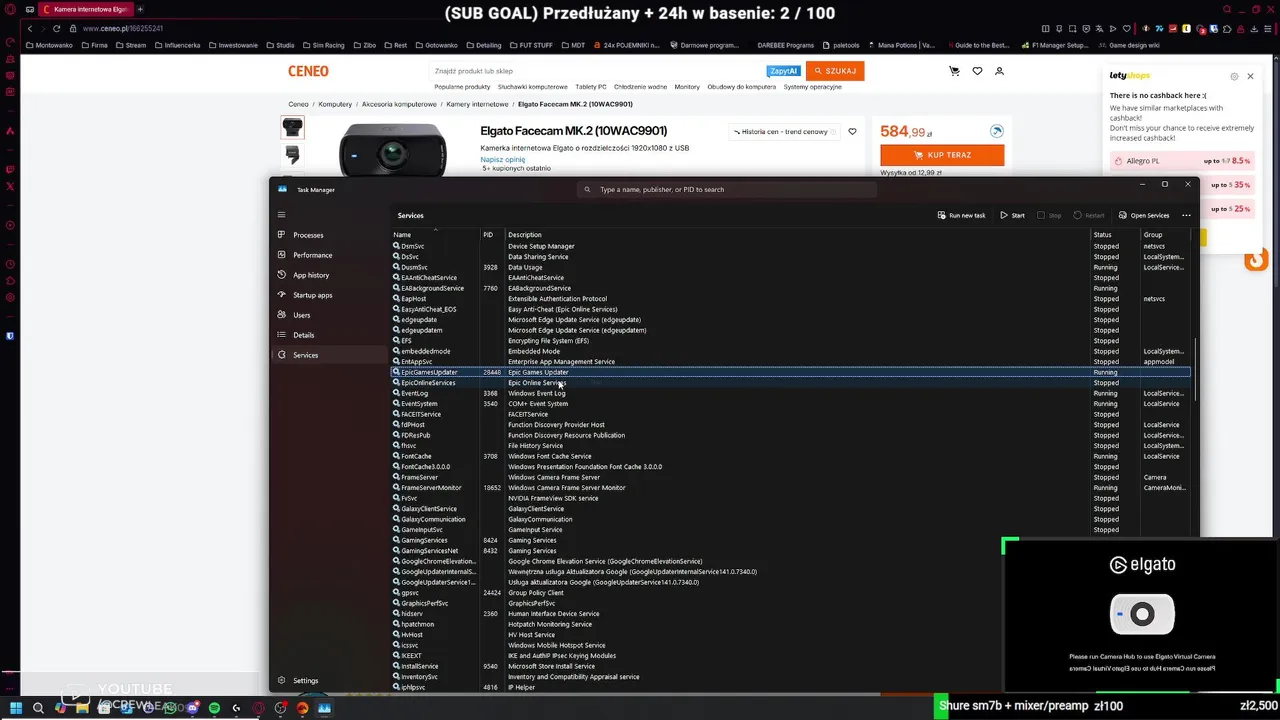Image resolution: width=1280 pixels, height=720 pixels.
Task: Open Sim Racing bookmarks folder
Action: [x=325, y=45]
